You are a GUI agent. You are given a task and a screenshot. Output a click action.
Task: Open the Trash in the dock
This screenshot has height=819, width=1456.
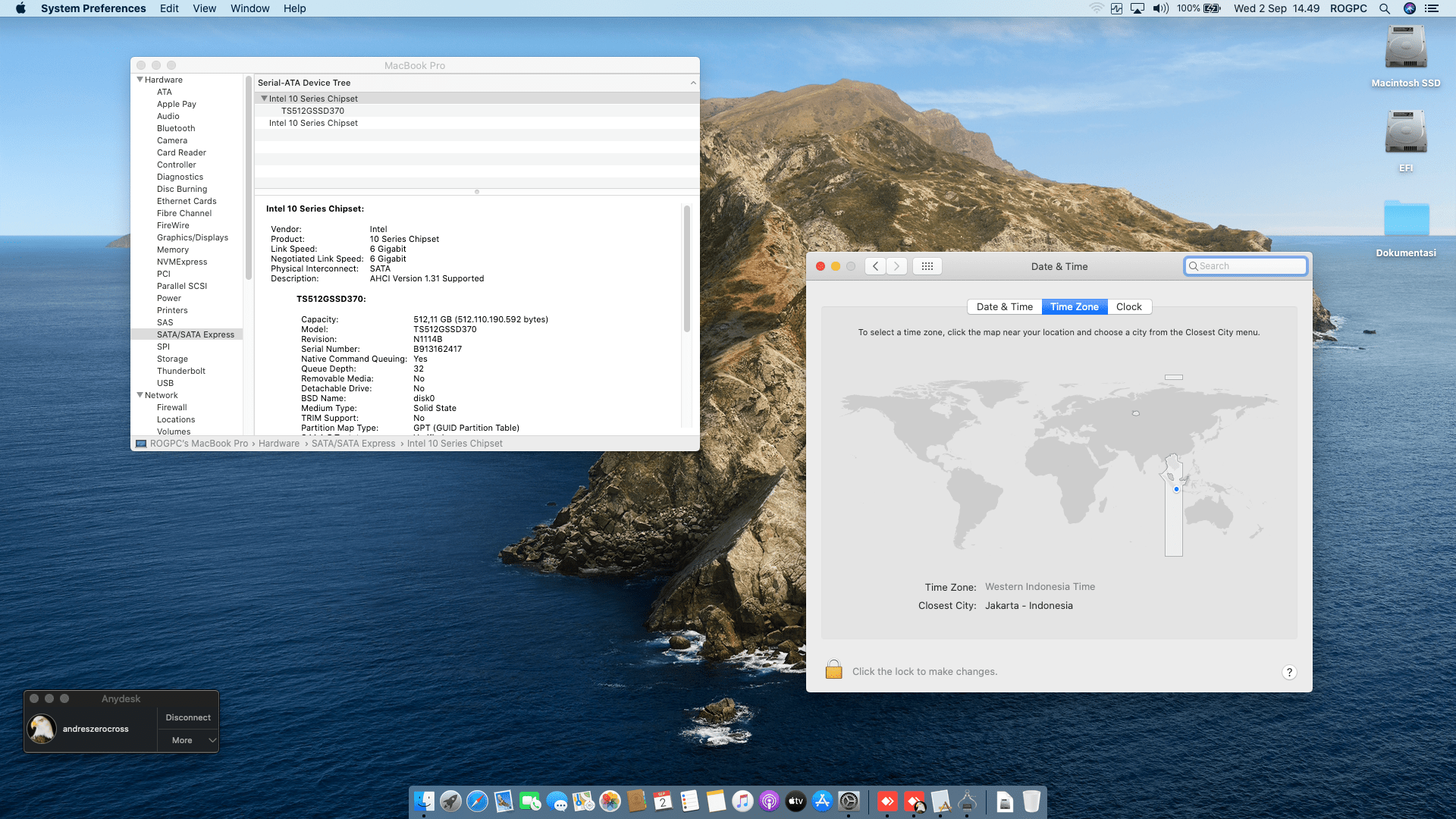[x=1031, y=801]
